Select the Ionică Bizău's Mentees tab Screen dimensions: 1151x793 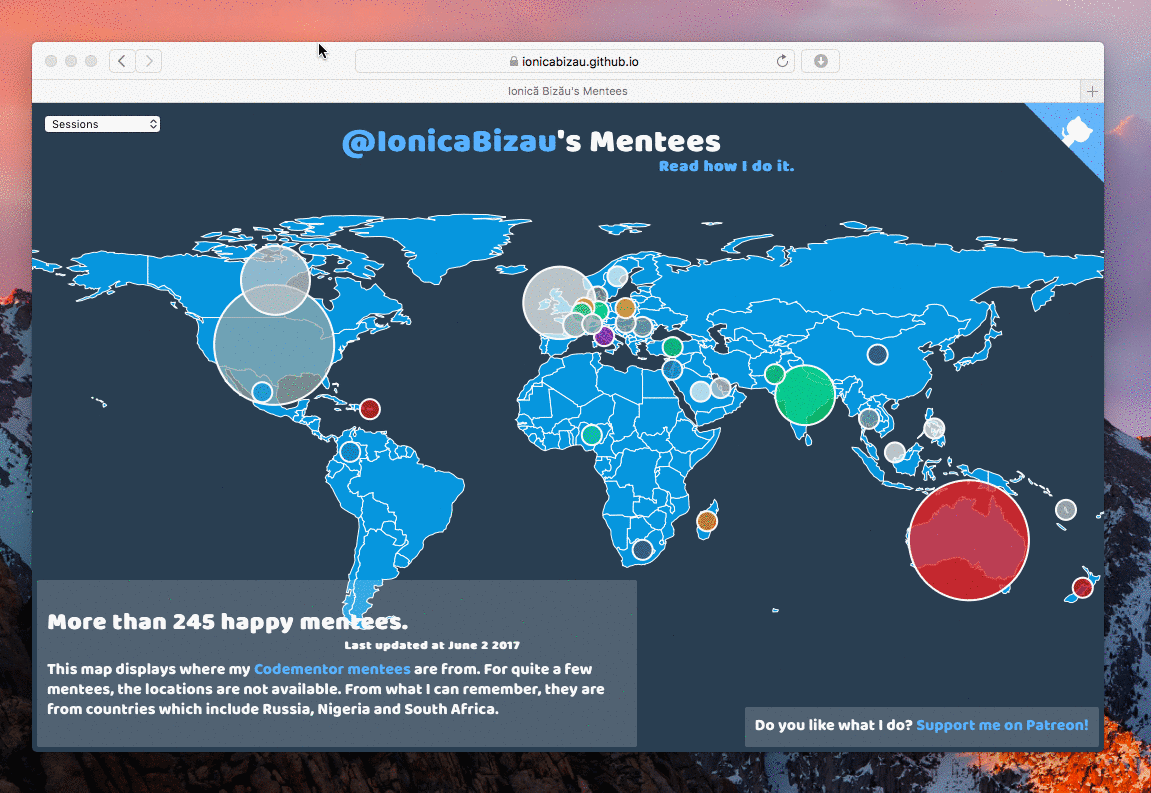[x=567, y=91]
